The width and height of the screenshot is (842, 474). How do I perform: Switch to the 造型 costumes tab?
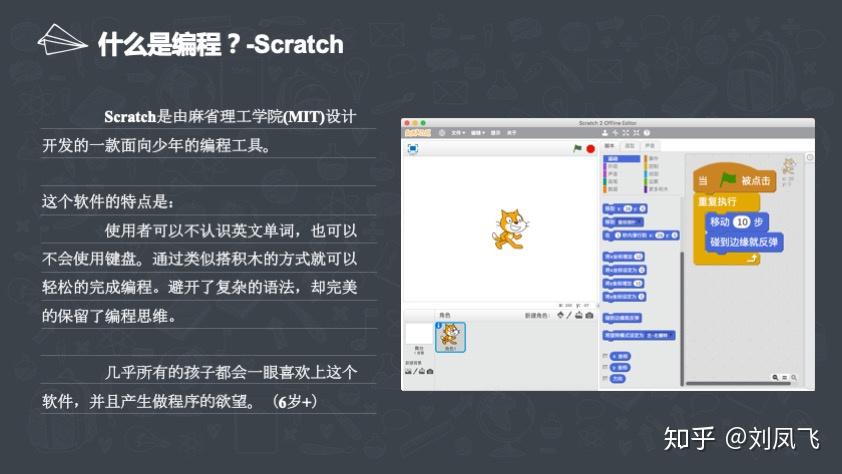point(630,146)
